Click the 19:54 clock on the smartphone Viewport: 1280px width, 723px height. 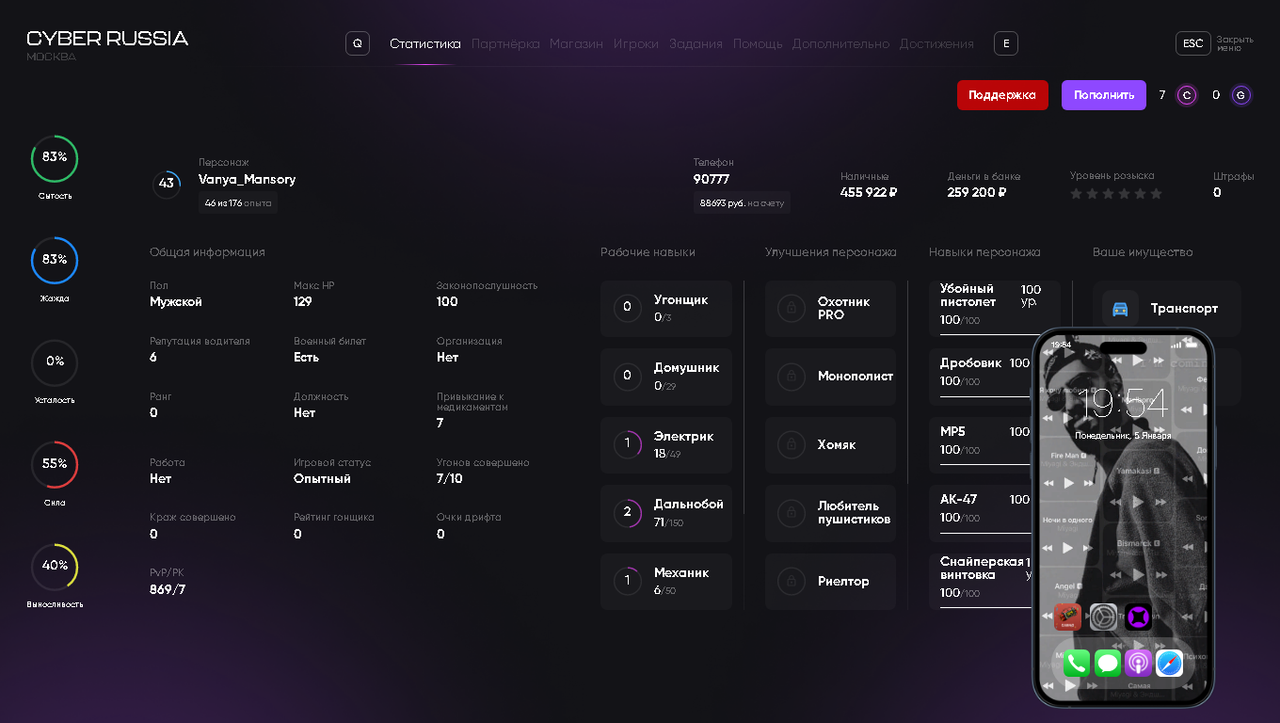pos(1121,405)
